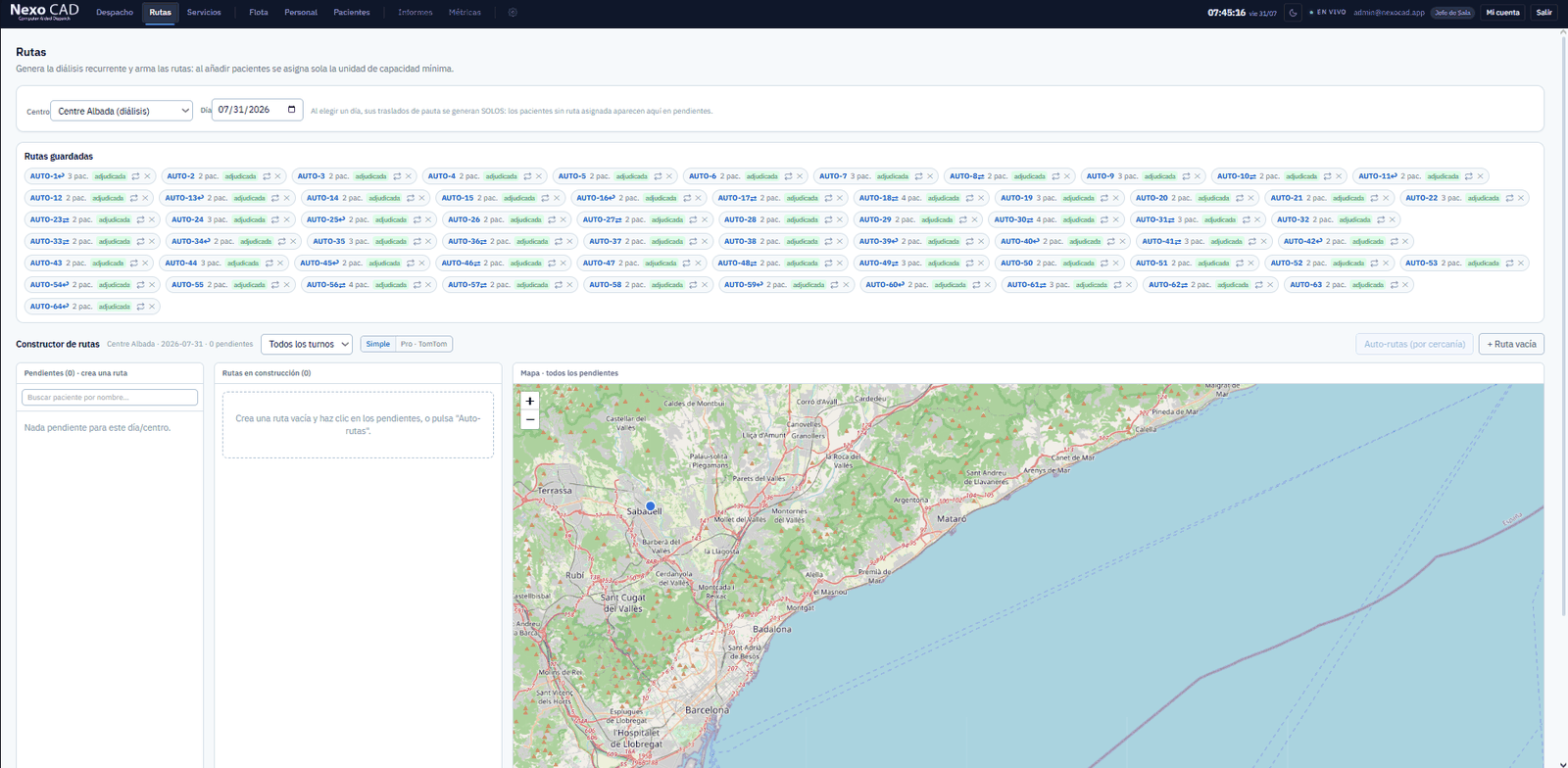Image resolution: width=1568 pixels, height=768 pixels.
Task: Click the swap icon on AUTO-64
Action: [x=140, y=307]
